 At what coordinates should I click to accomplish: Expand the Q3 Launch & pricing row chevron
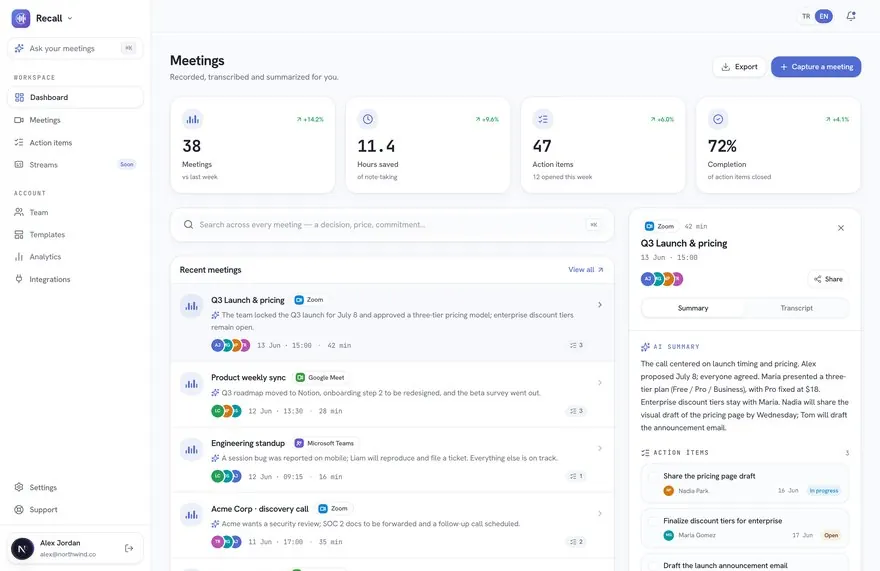pos(600,305)
